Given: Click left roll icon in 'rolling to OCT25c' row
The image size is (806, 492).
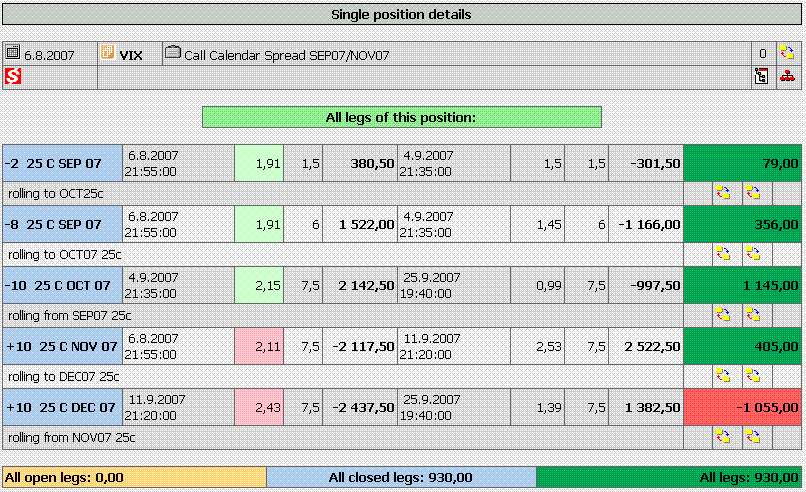Looking at the screenshot, I should [x=722, y=192].
